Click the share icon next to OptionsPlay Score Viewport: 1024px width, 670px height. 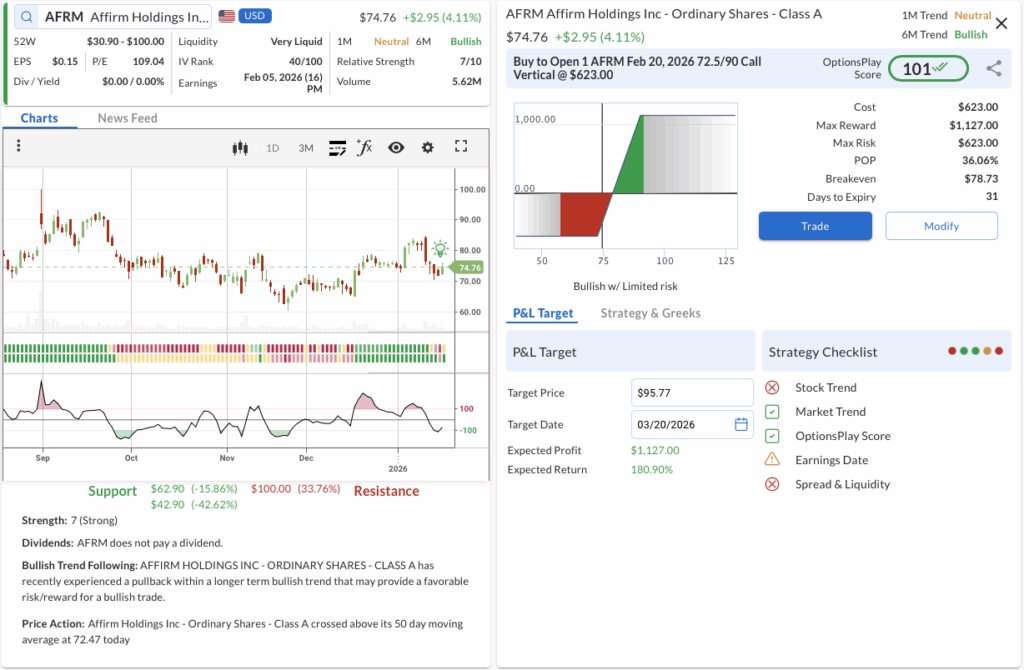[x=993, y=69]
